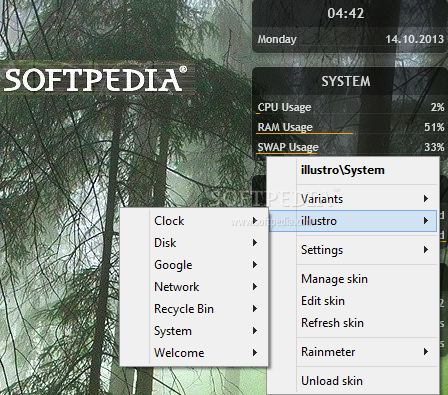The width and height of the screenshot is (448, 395).
Task: Click the 33% SWAP value
Action: [x=434, y=147]
